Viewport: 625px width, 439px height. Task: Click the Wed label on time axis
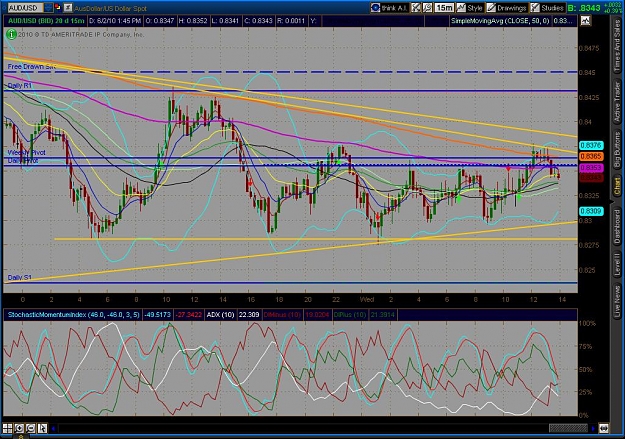pos(367,299)
